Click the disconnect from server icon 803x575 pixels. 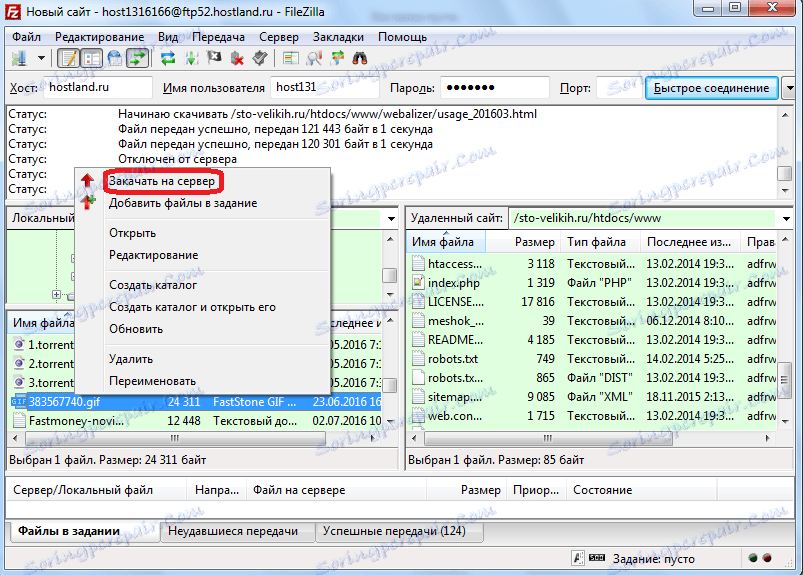pos(237,58)
